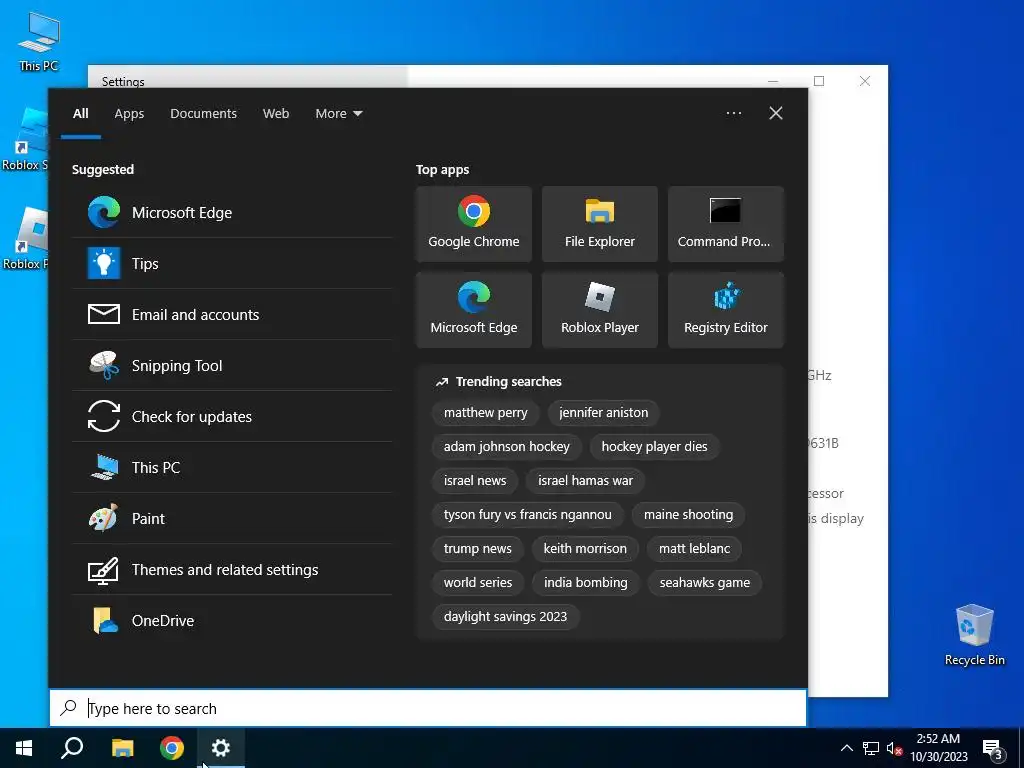Minimize the Settings window
The image size is (1024, 768).
(773, 81)
